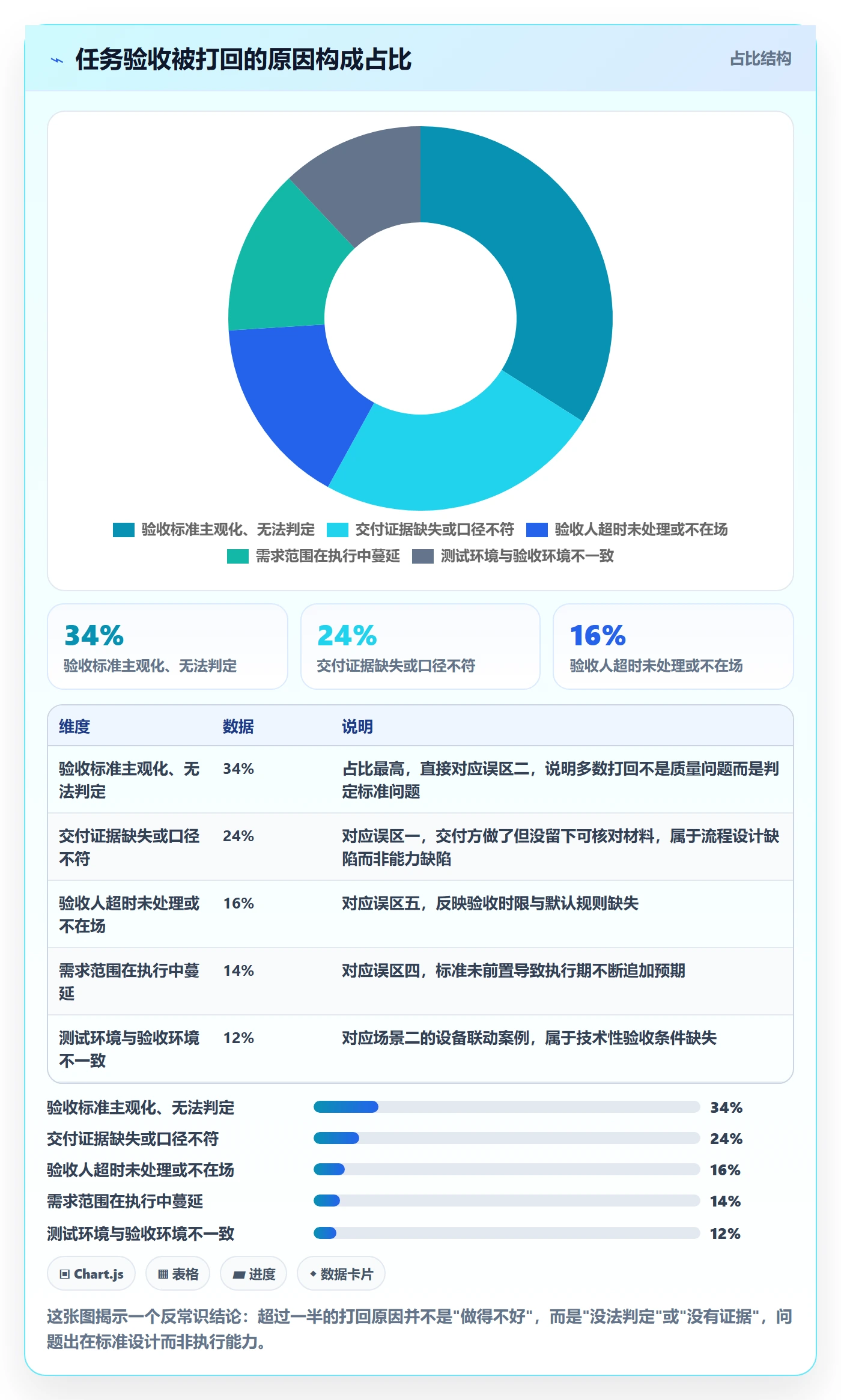Viewport: 841px width, 1400px height.
Task: Click the 表格 tag chip
Action: click(x=178, y=1273)
